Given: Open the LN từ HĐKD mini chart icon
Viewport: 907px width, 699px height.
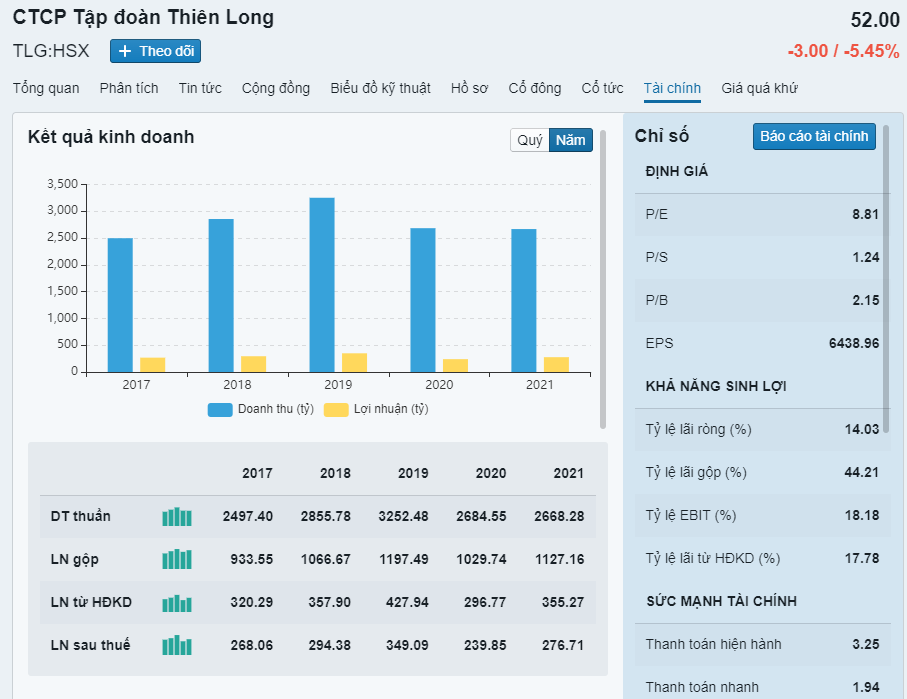Looking at the screenshot, I should (x=177, y=603).
